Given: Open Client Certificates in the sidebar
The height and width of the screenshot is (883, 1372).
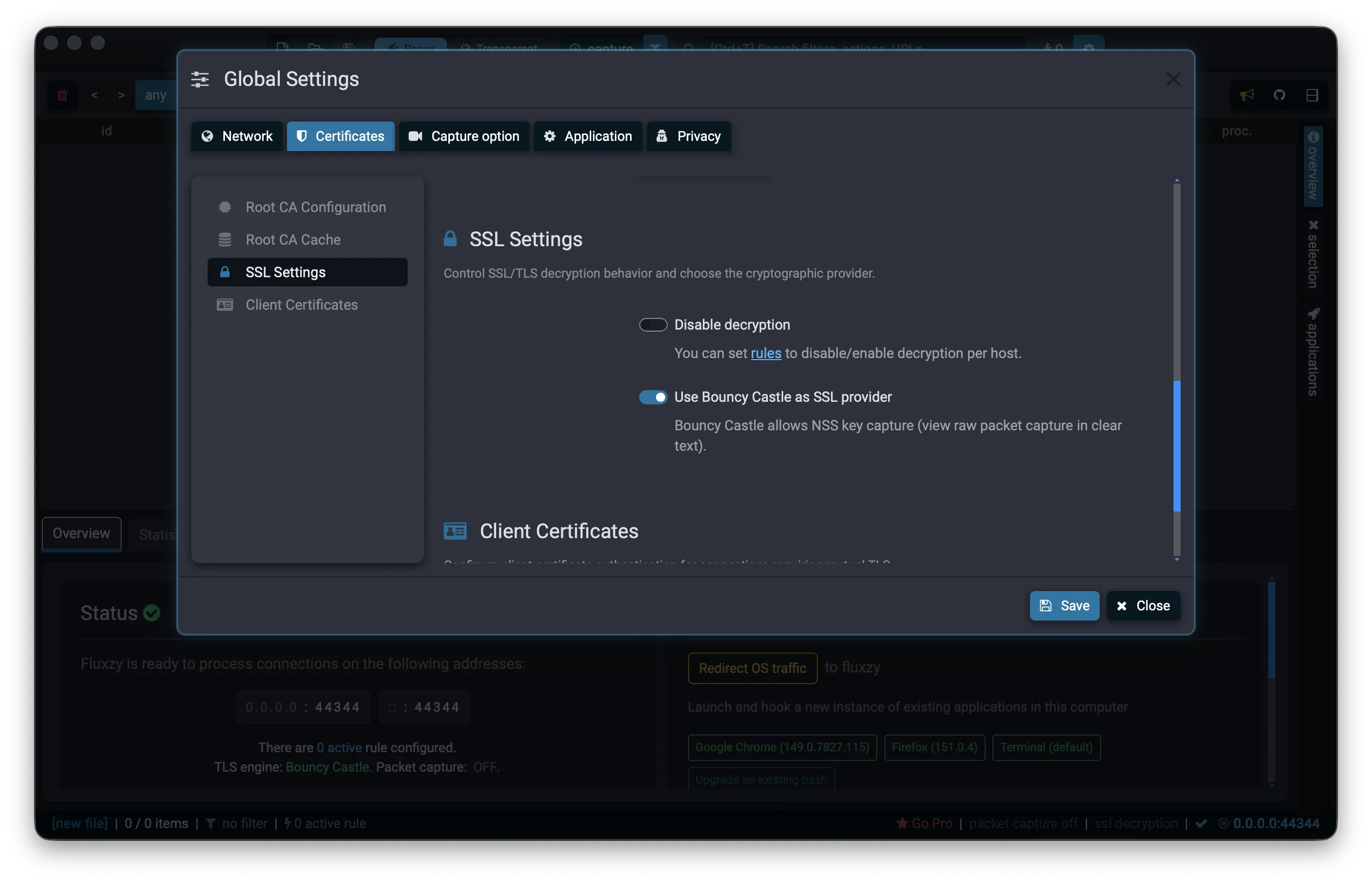Looking at the screenshot, I should coord(307,305).
